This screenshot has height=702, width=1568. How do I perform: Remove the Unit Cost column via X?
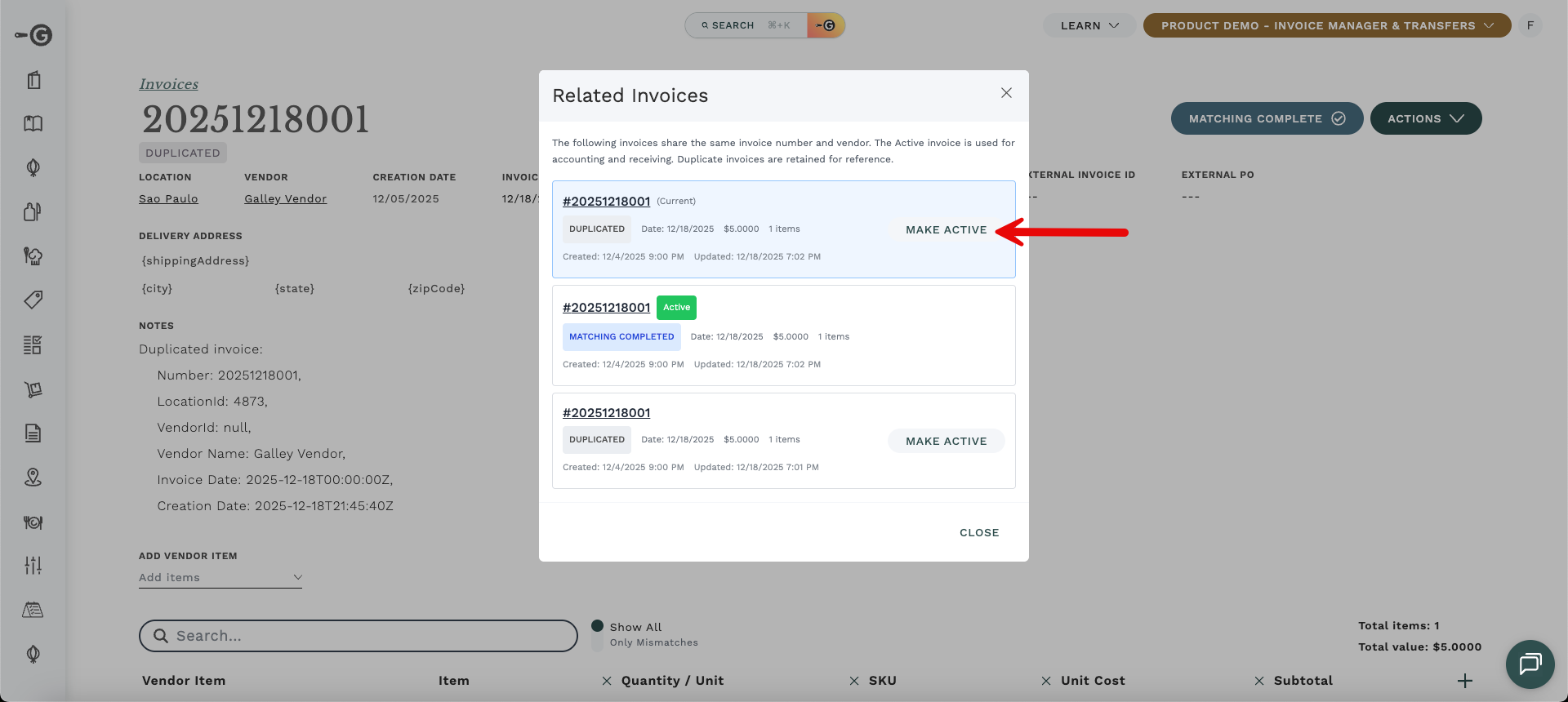click(x=1045, y=681)
